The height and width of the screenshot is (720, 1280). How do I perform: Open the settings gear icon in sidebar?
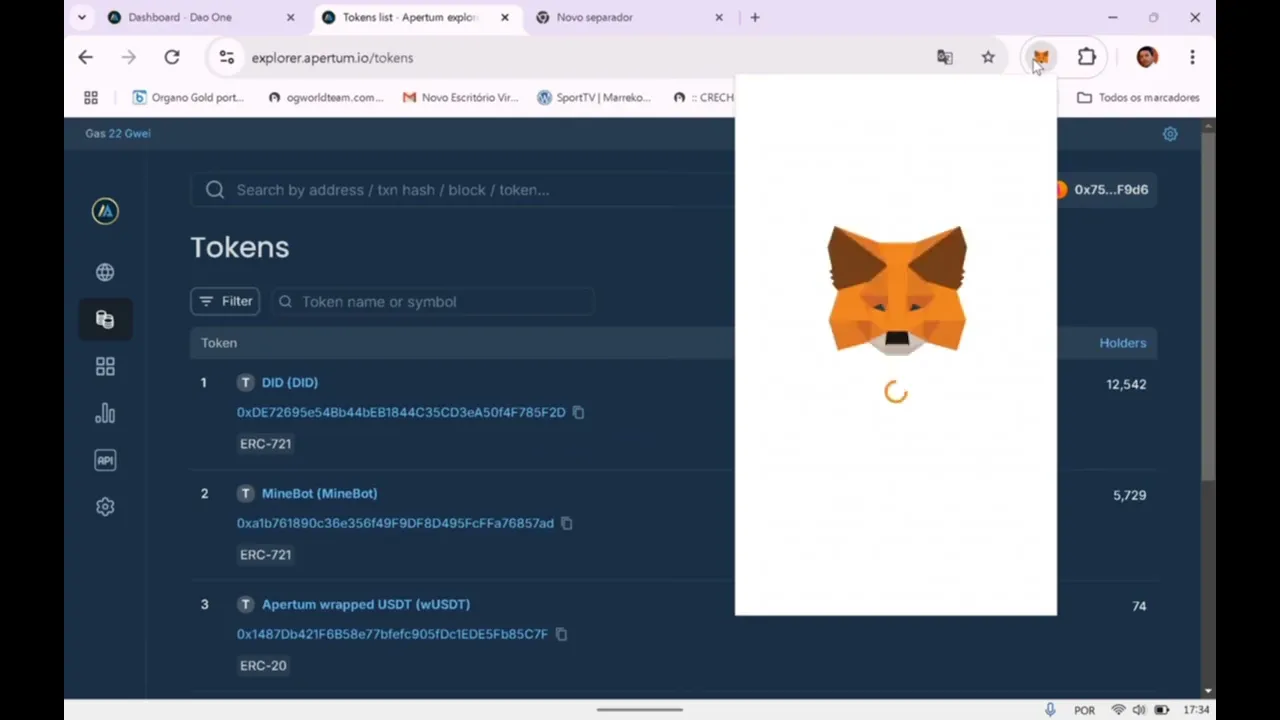pos(105,507)
